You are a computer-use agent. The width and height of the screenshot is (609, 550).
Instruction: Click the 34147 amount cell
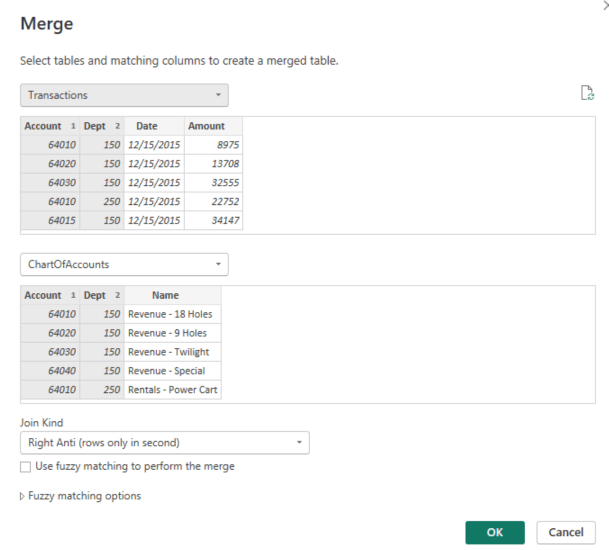click(213, 220)
